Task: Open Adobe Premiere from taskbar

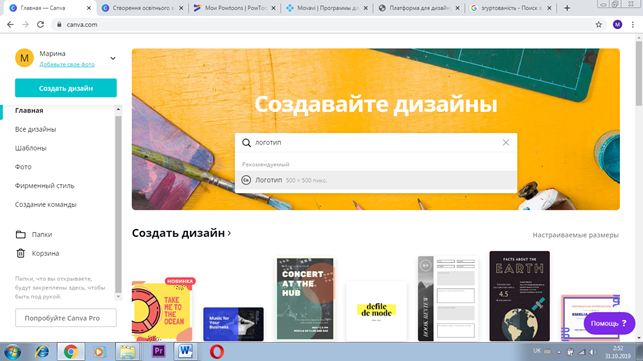Action: pos(158,352)
